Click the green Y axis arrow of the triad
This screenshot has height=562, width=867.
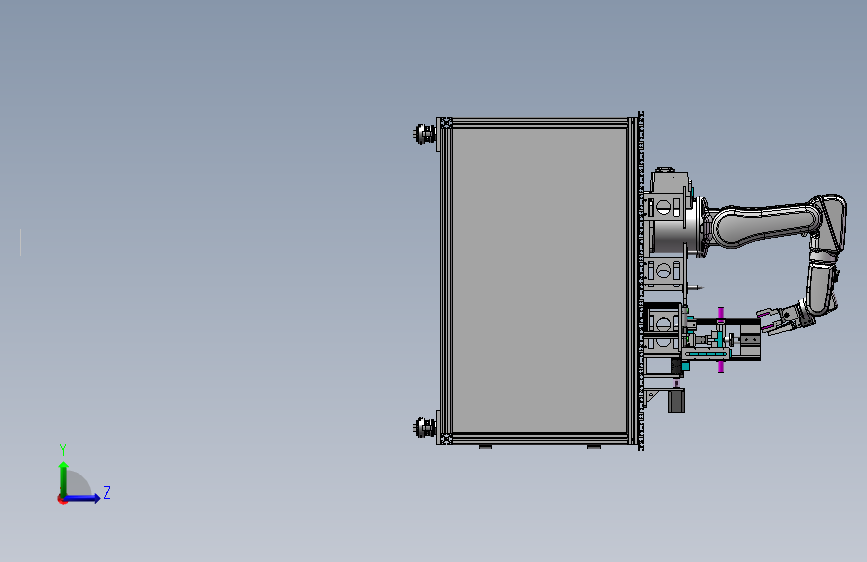click(x=63, y=477)
